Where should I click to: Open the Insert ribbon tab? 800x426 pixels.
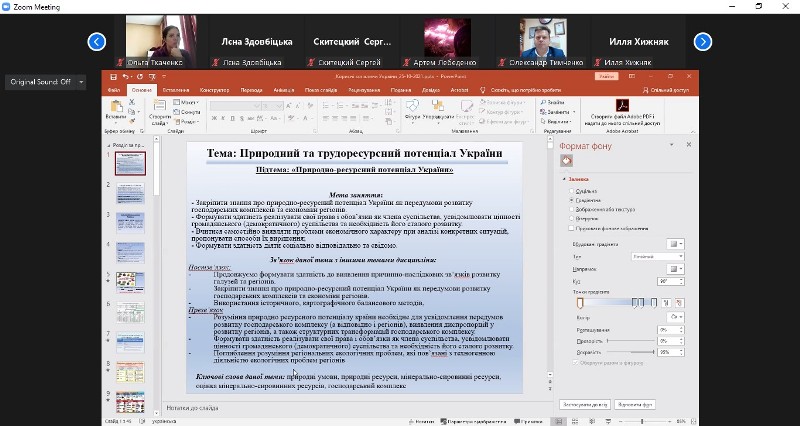point(175,90)
